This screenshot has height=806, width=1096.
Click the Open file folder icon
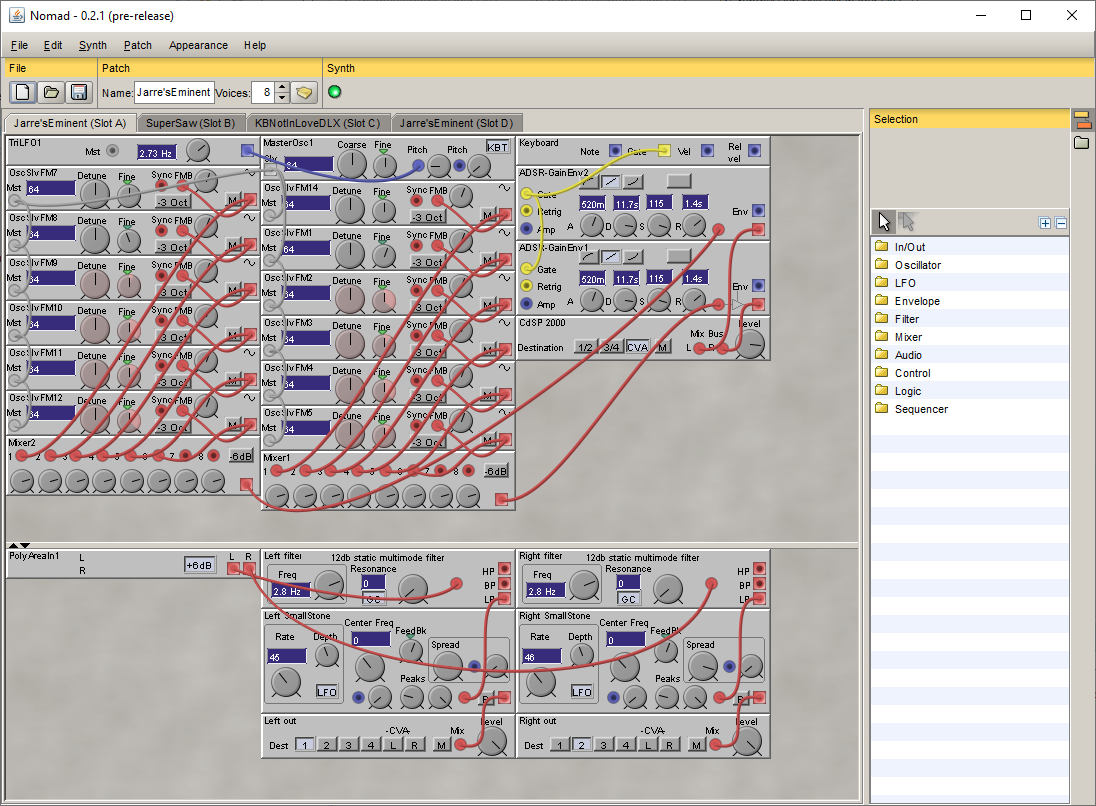(51, 93)
